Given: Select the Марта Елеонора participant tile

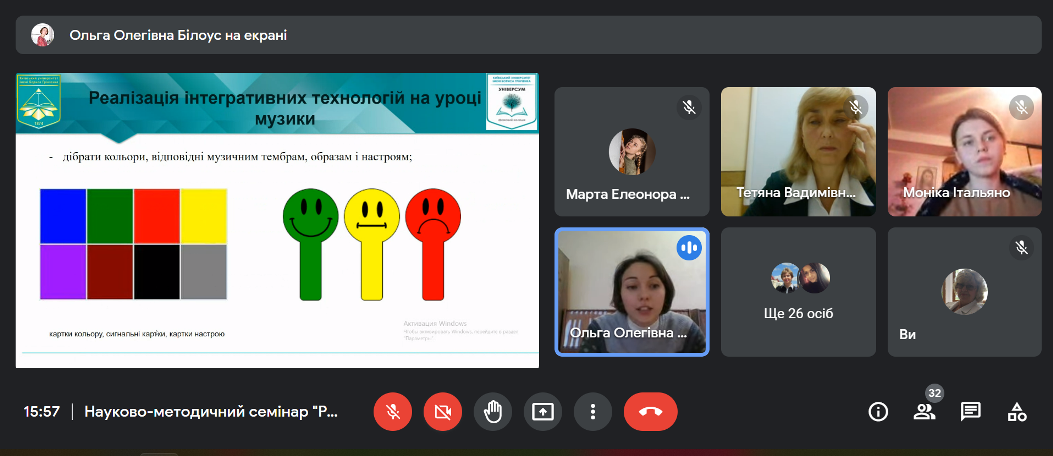Looking at the screenshot, I should pyautogui.click(x=632, y=152).
